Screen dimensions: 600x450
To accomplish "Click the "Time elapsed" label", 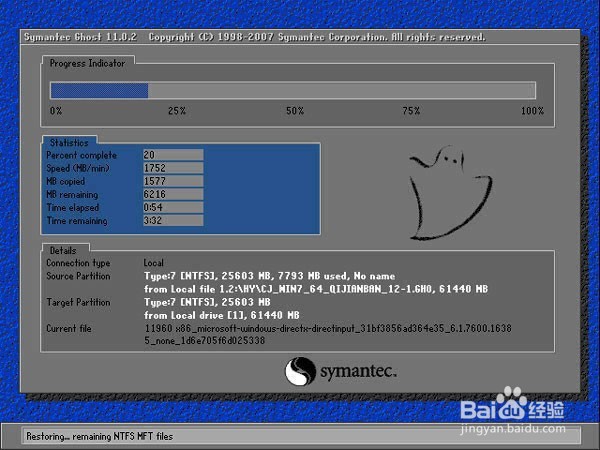I will click(x=73, y=207).
